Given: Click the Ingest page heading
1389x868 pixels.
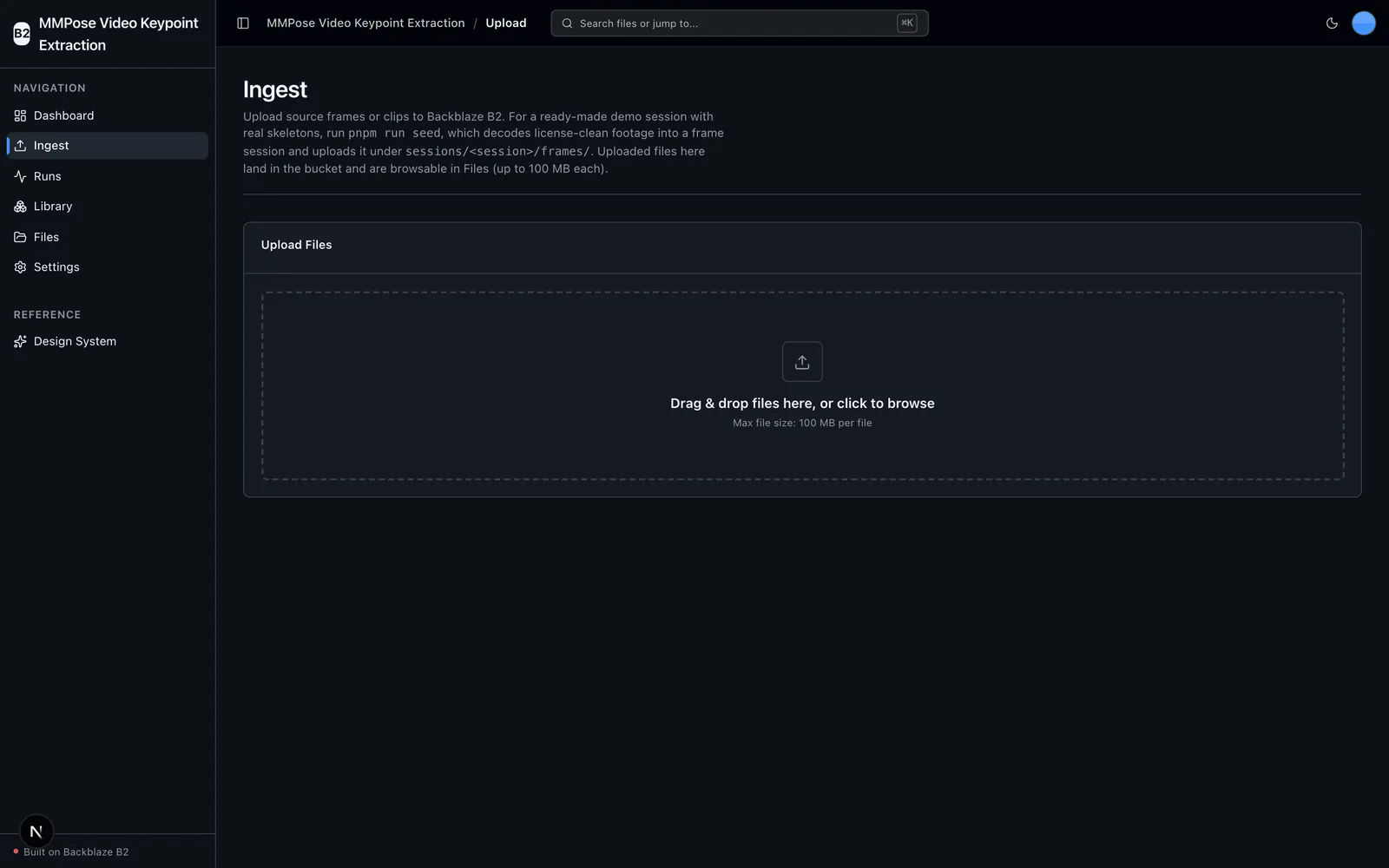Looking at the screenshot, I should point(275,89).
